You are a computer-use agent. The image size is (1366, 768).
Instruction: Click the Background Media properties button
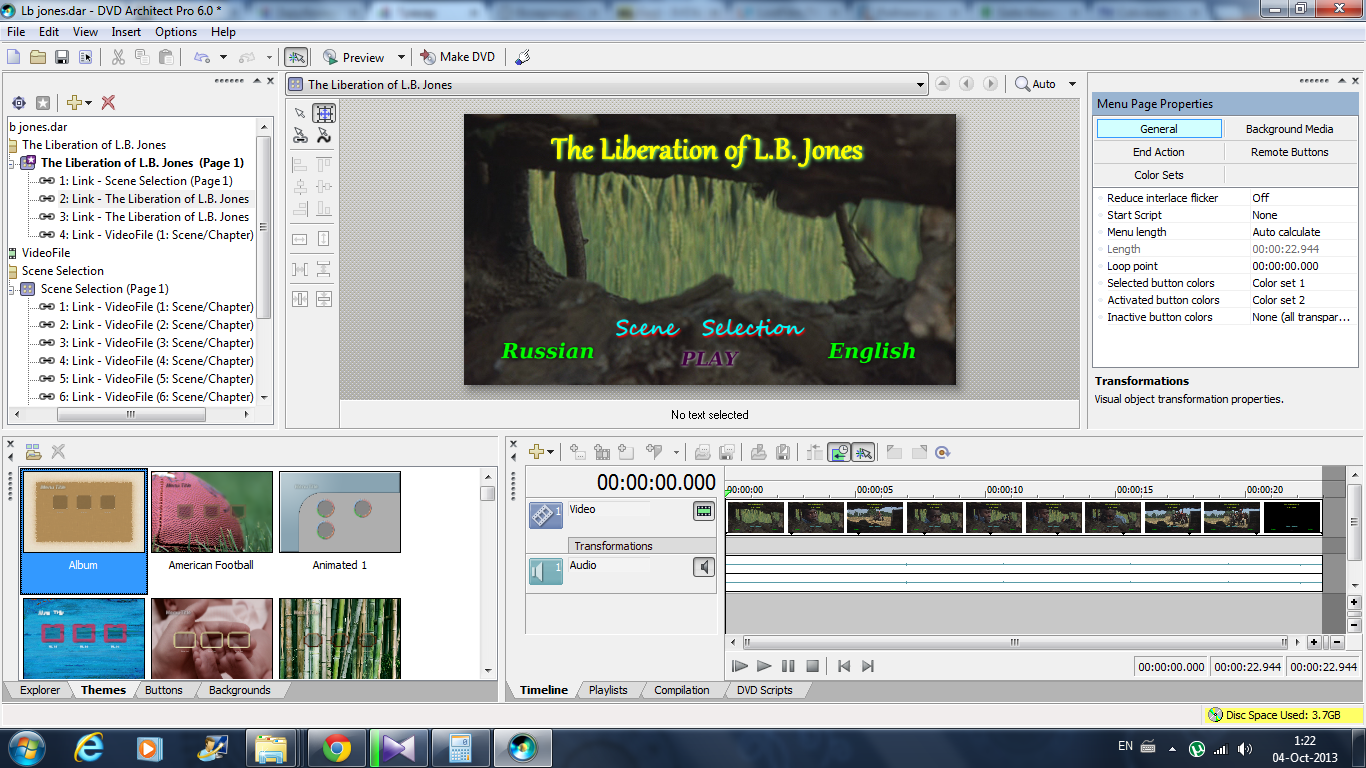(1289, 129)
